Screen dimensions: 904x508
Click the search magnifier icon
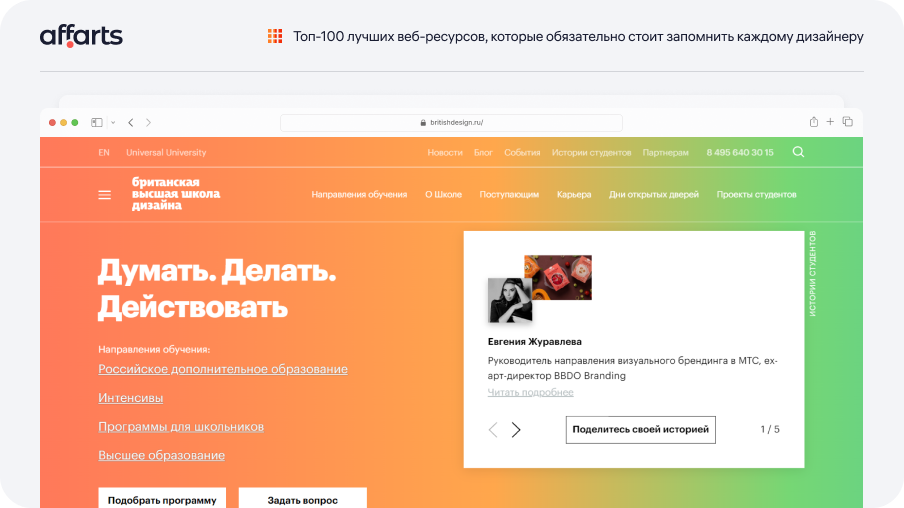tap(798, 152)
